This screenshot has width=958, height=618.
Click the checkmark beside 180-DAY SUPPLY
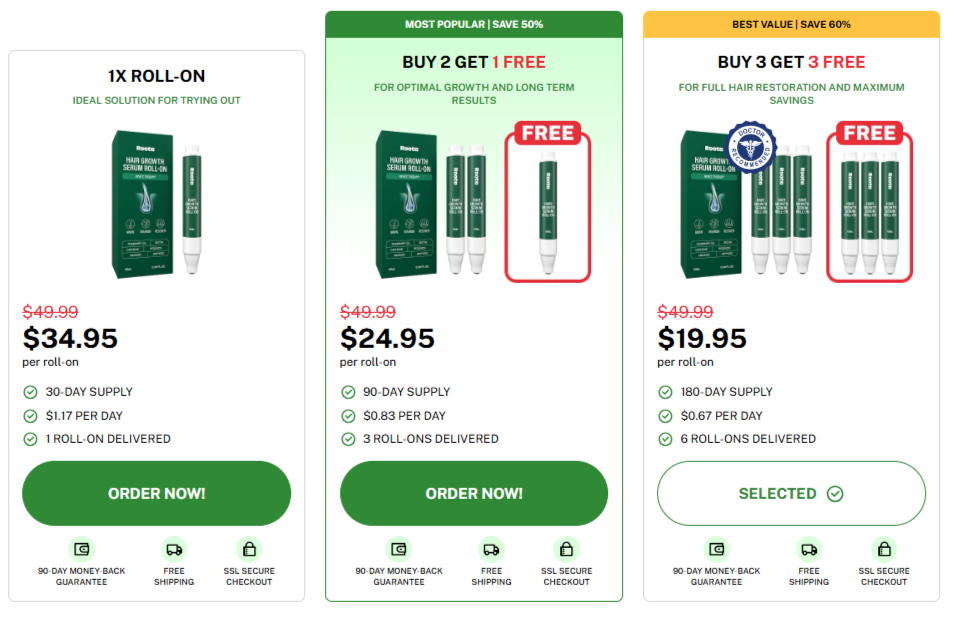pos(665,392)
